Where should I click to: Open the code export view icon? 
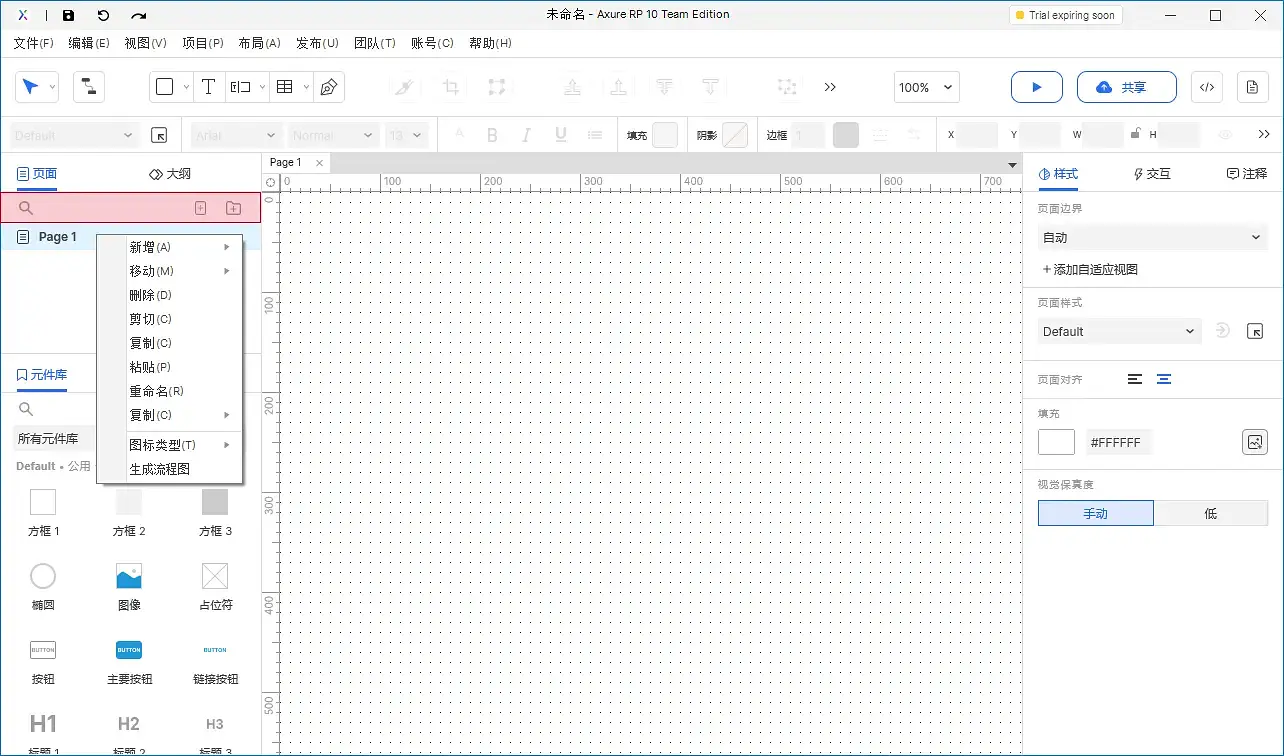coord(1206,87)
